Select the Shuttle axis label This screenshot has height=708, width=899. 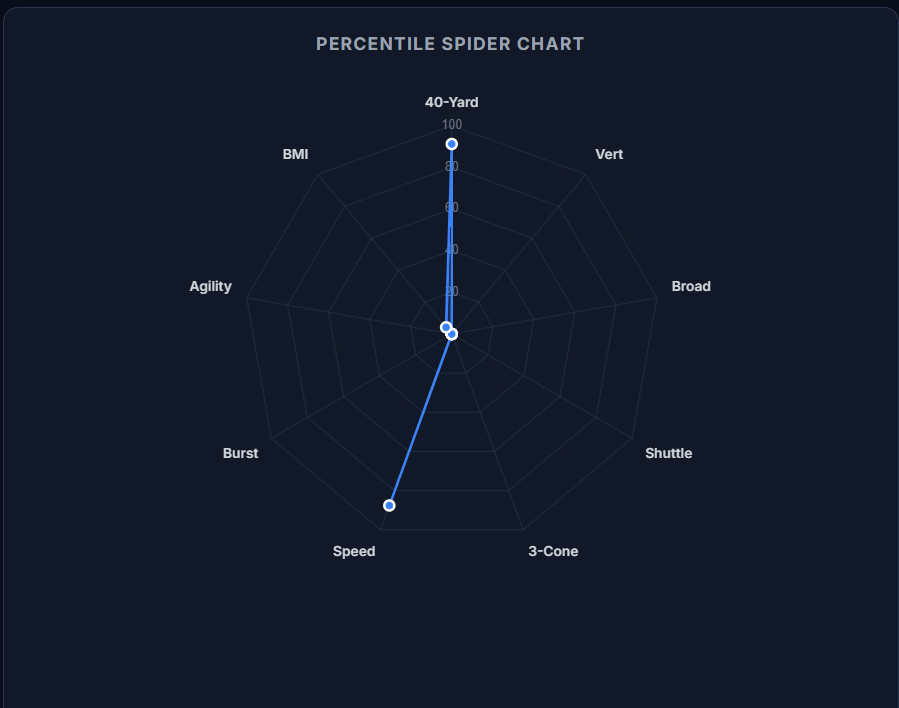668,453
